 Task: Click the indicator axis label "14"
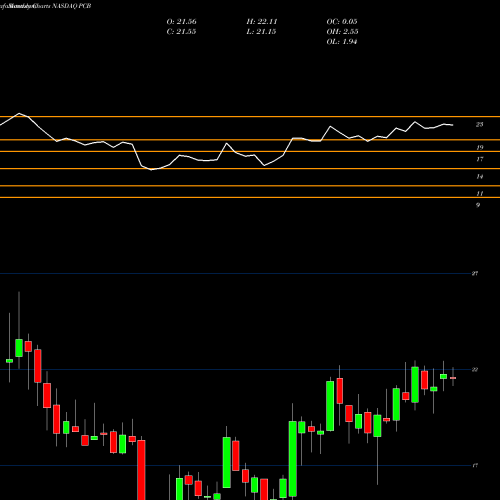479,177
